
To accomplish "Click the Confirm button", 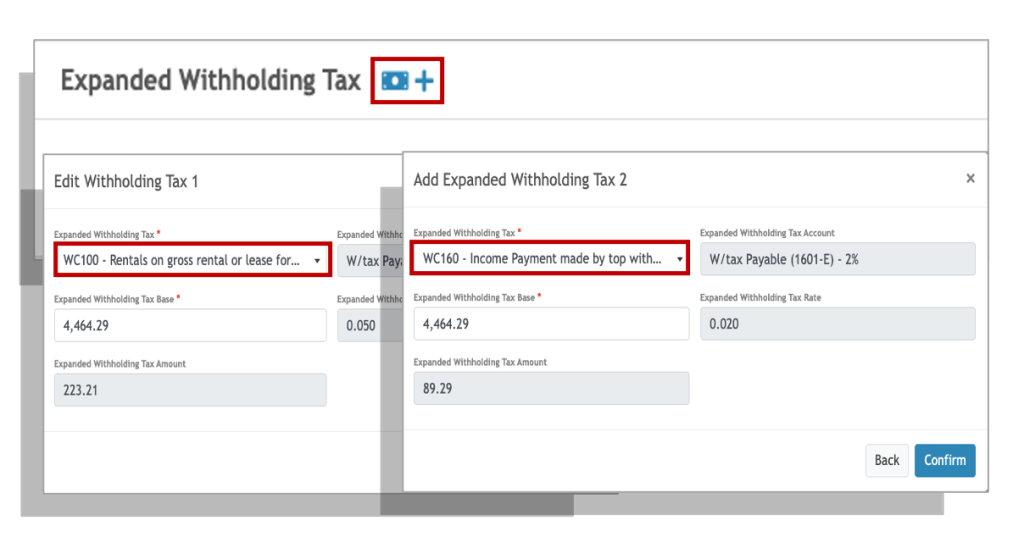I will click(944, 460).
